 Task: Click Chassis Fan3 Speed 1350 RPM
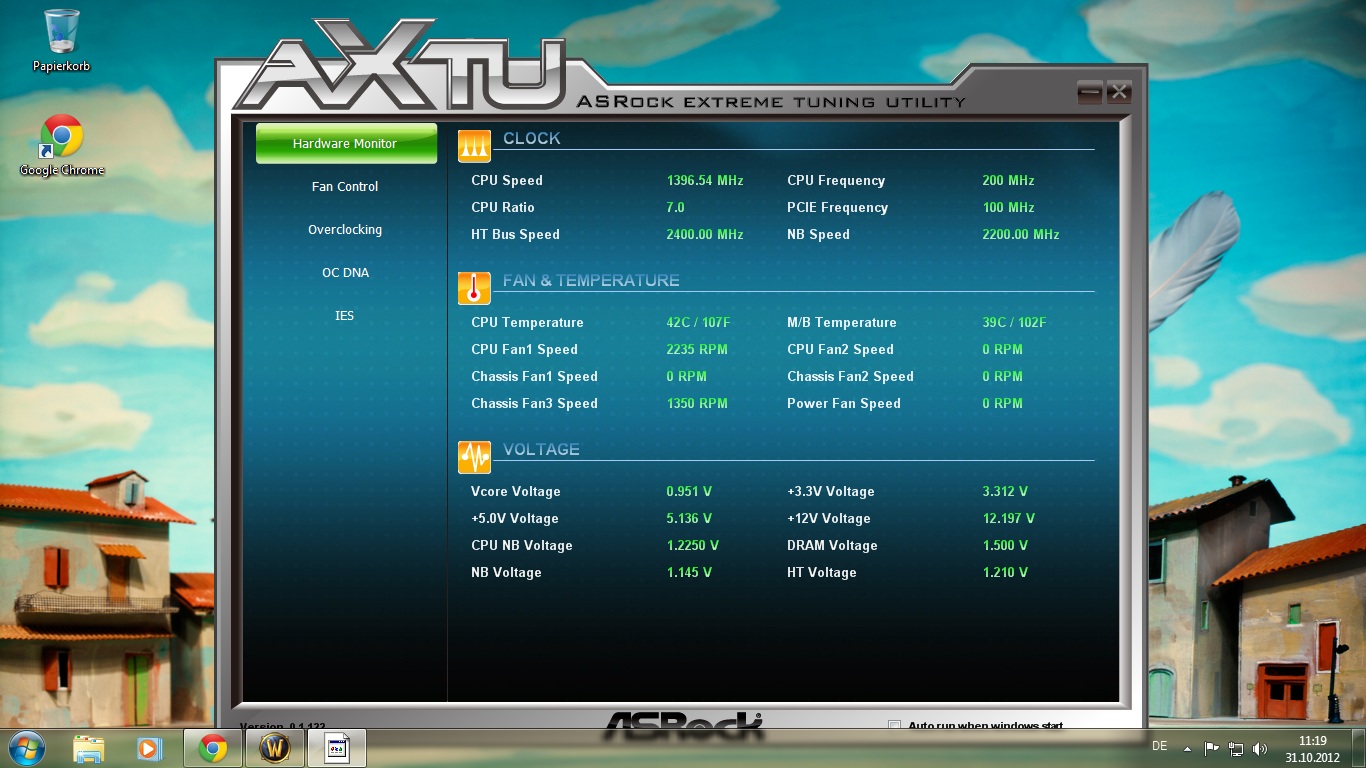point(697,403)
